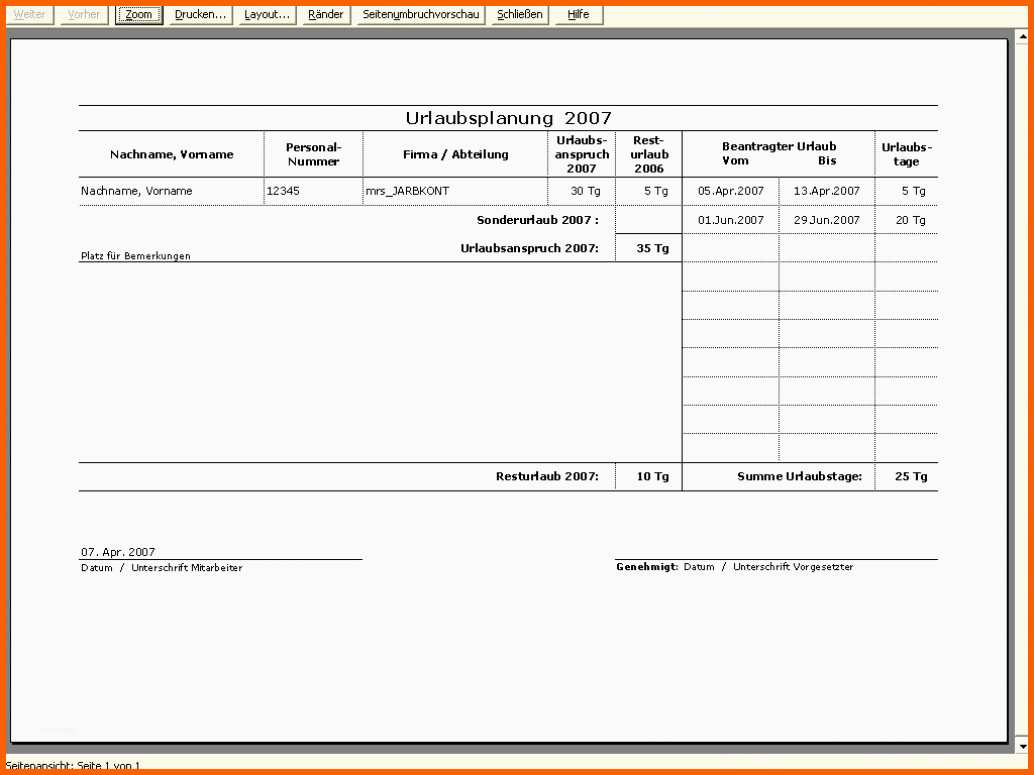
Task: Show page margins with Ränder
Action: pyautogui.click(x=326, y=15)
